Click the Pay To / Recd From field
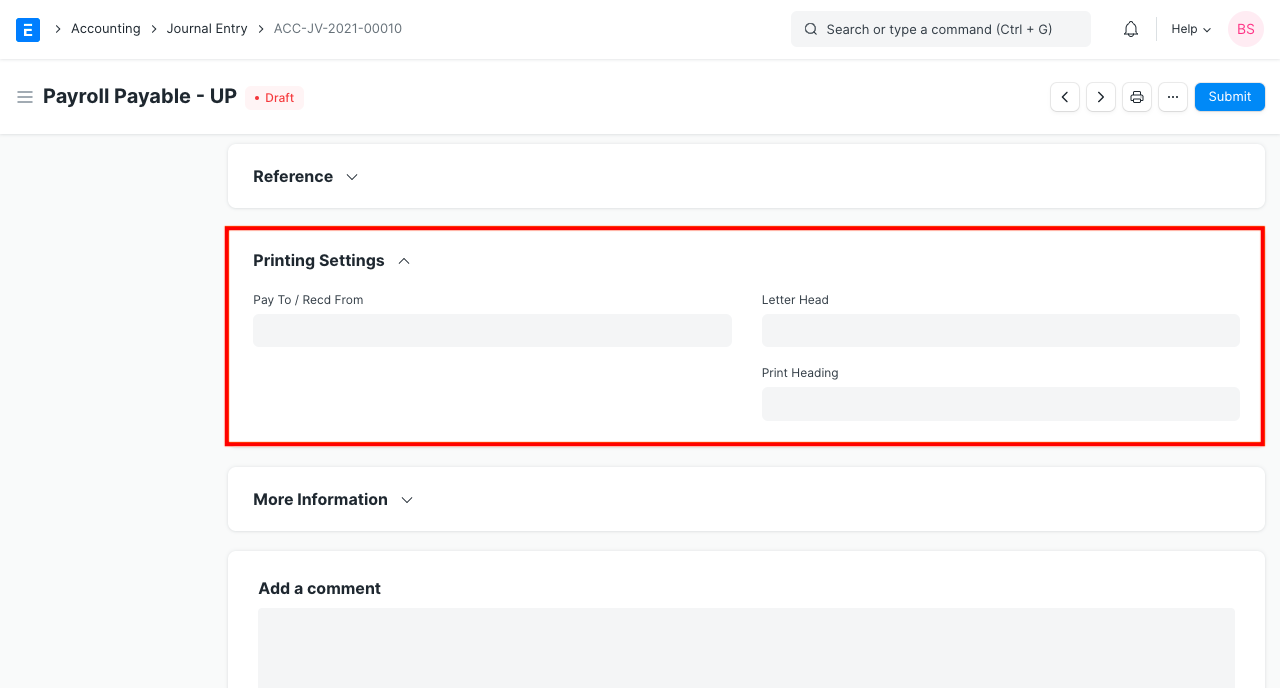 [x=492, y=330]
